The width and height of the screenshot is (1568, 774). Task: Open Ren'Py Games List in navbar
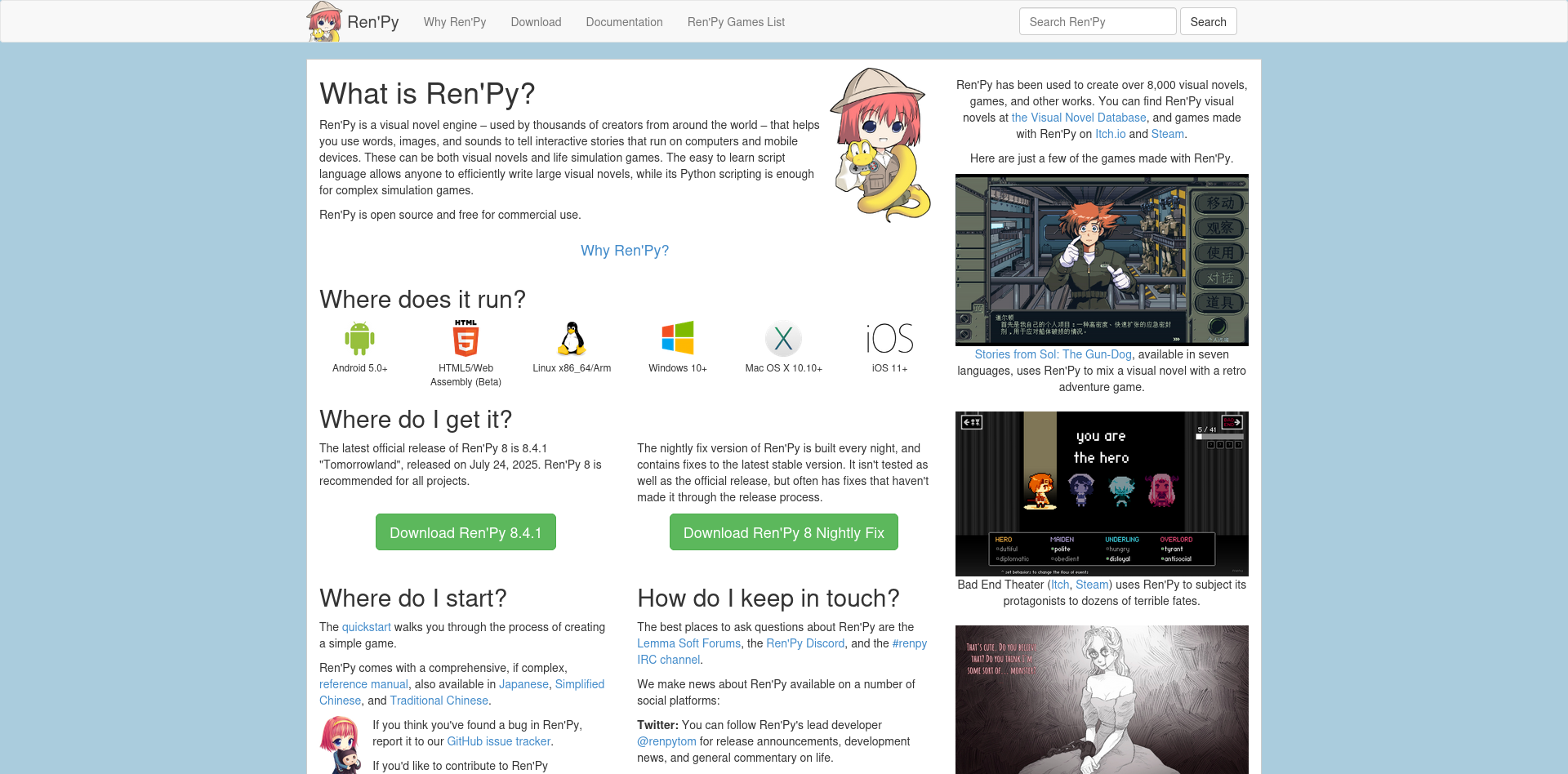coord(736,22)
